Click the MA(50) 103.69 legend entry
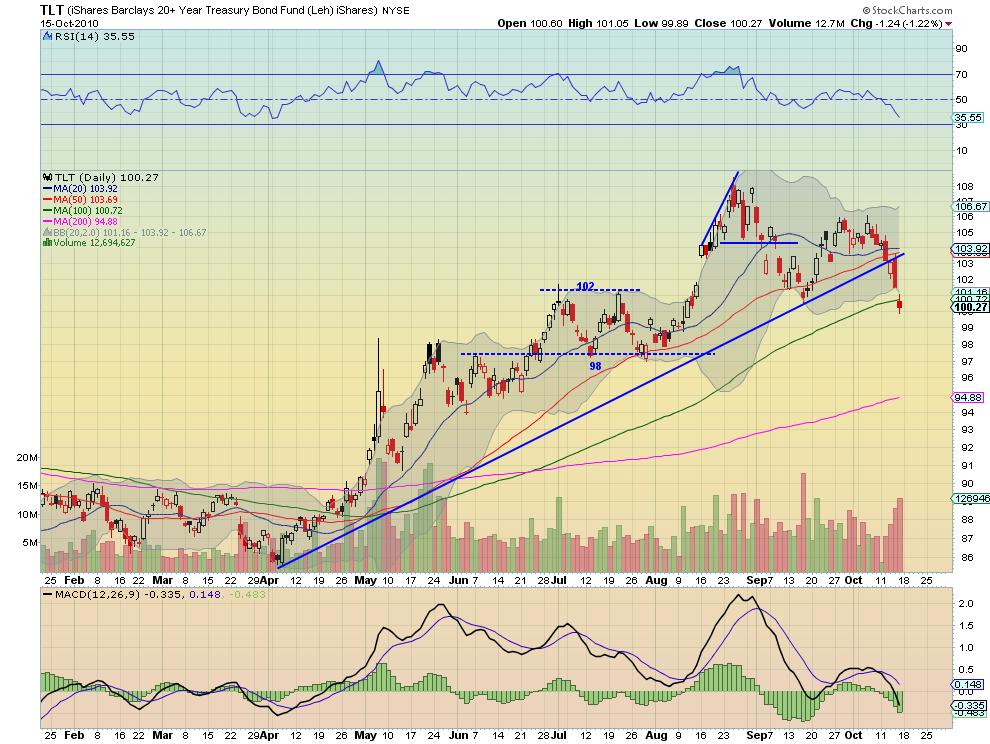The width and height of the screenshot is (990, 744). pyautogui.click(x=85, y=200)
